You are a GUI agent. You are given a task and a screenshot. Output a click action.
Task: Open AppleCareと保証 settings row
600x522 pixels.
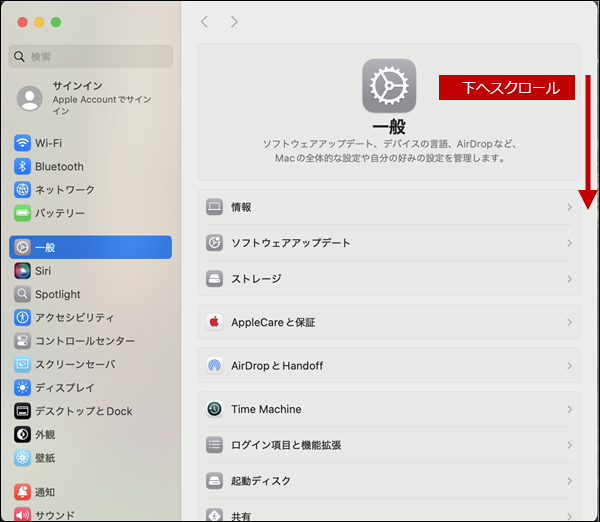389,322
